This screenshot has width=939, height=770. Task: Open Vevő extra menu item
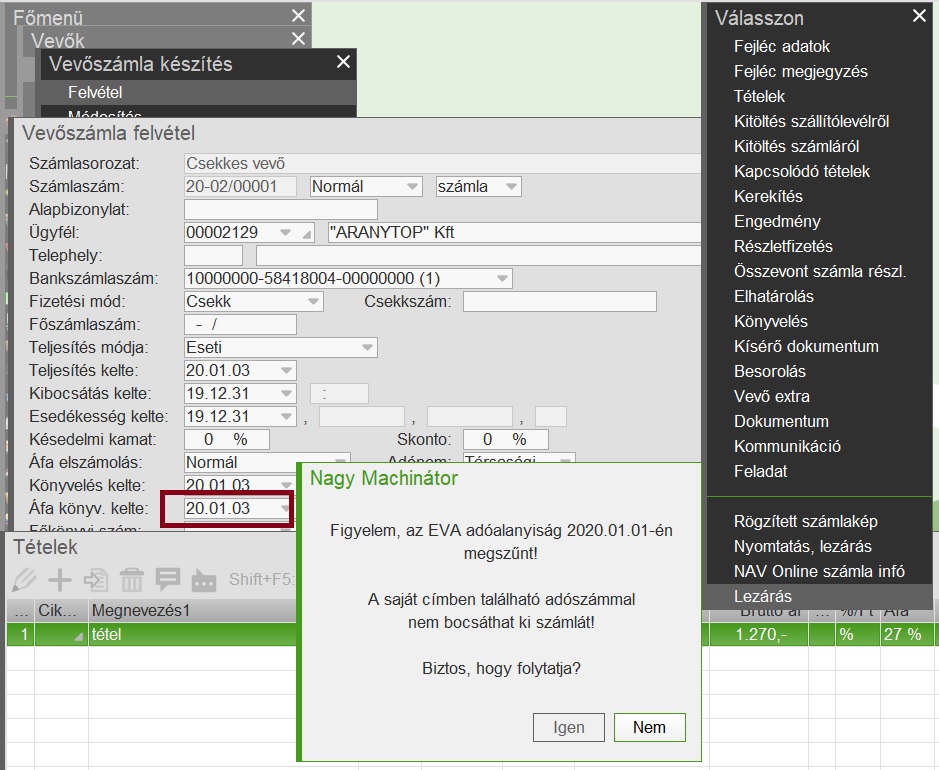coord(771,396)
